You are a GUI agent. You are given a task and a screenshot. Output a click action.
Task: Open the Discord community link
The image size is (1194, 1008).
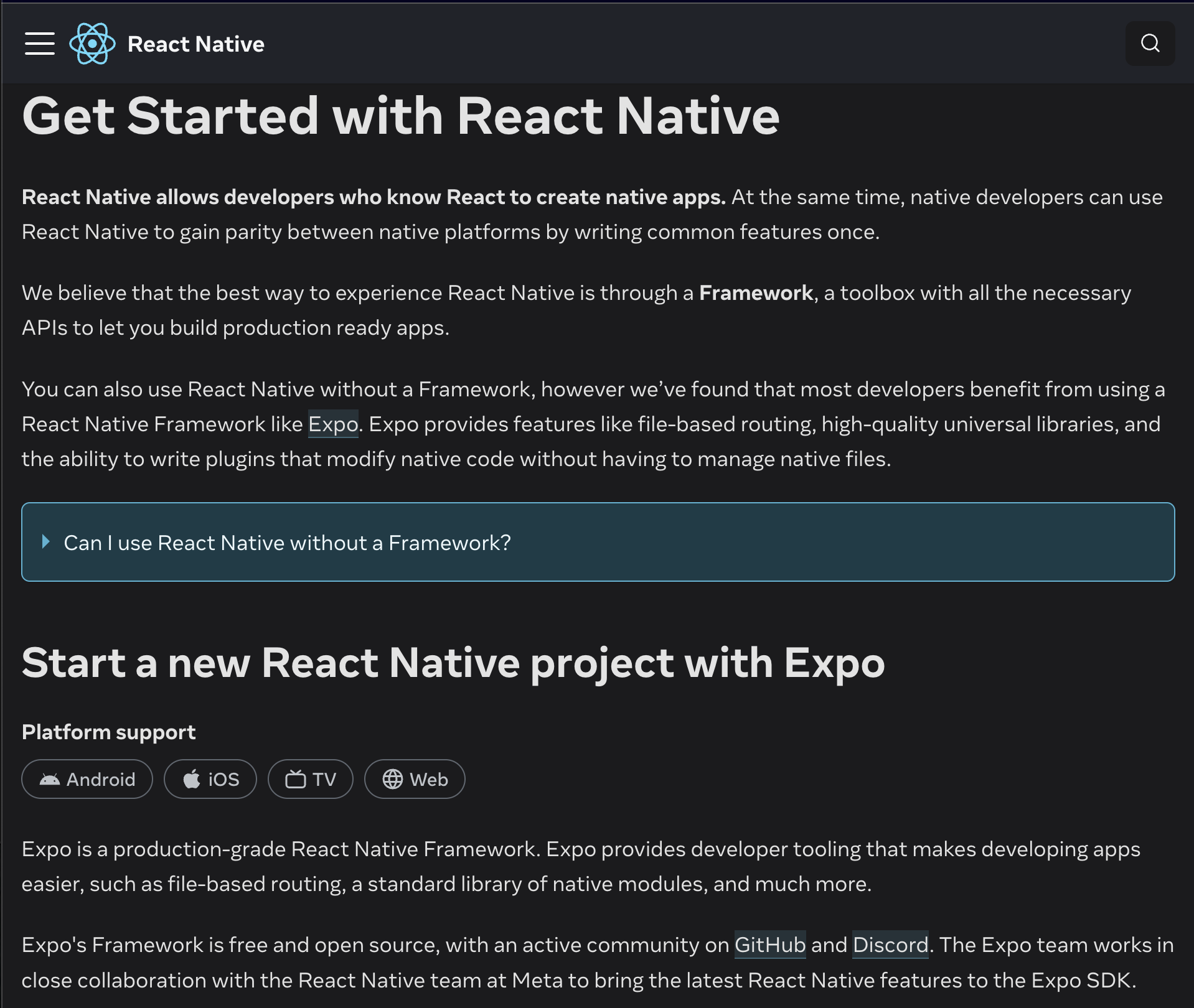tap(890, 945)
